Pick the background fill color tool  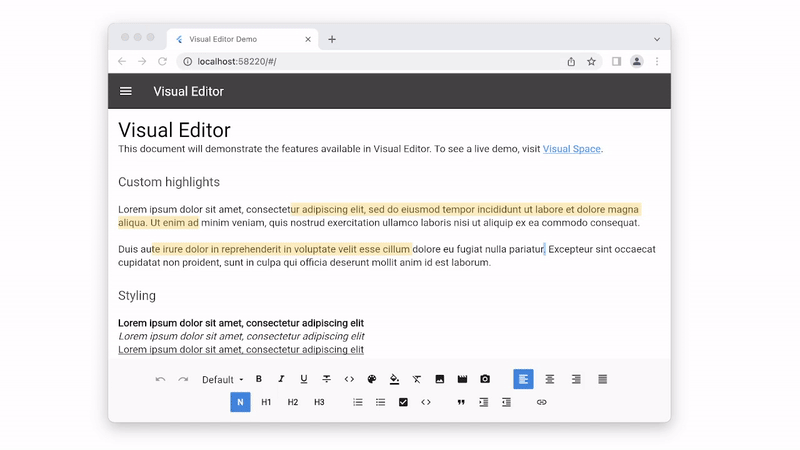(394, 379)
